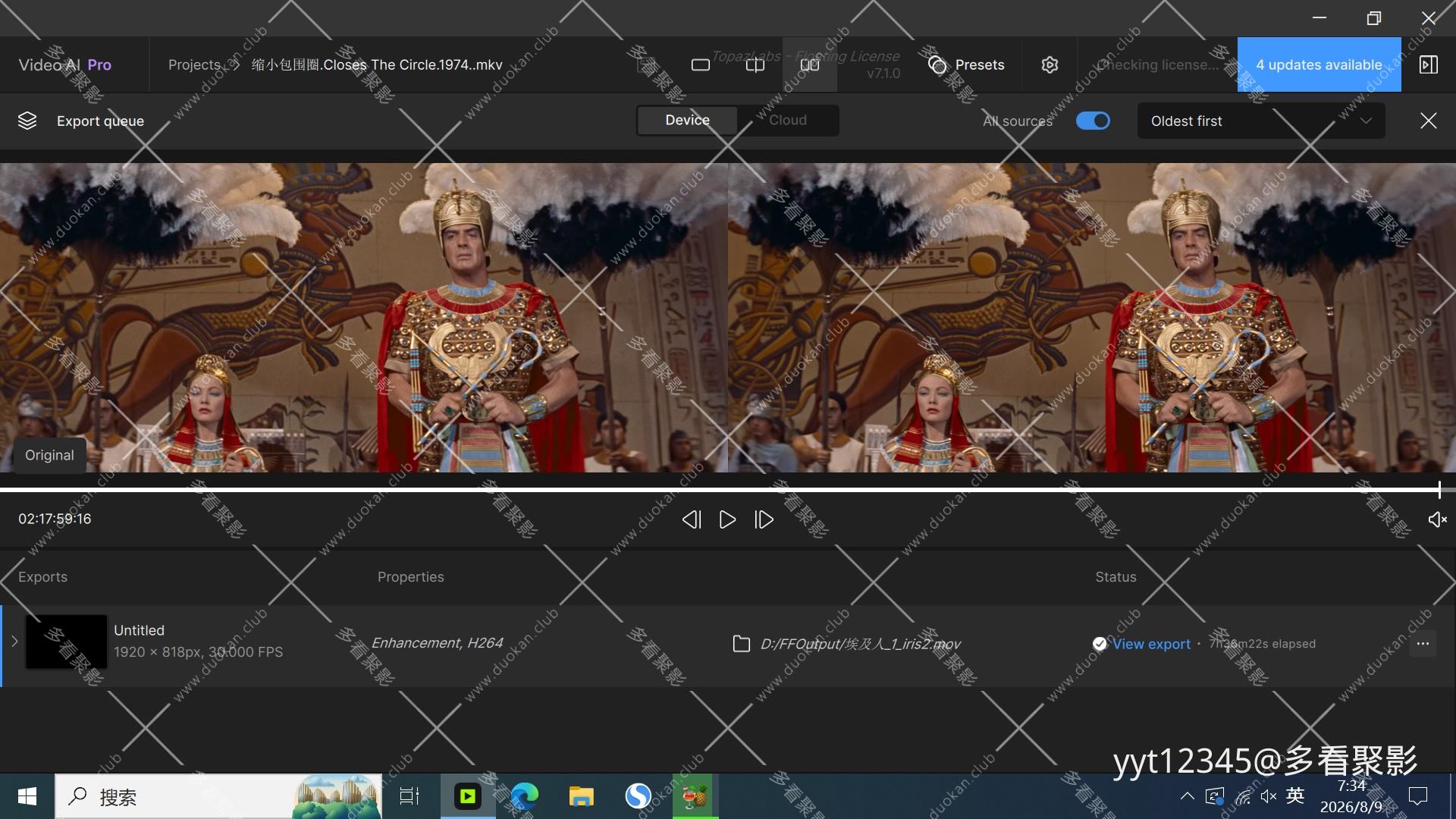Unmute the preview audio
Screen dimensions: 1456x819
[1437, 519]
